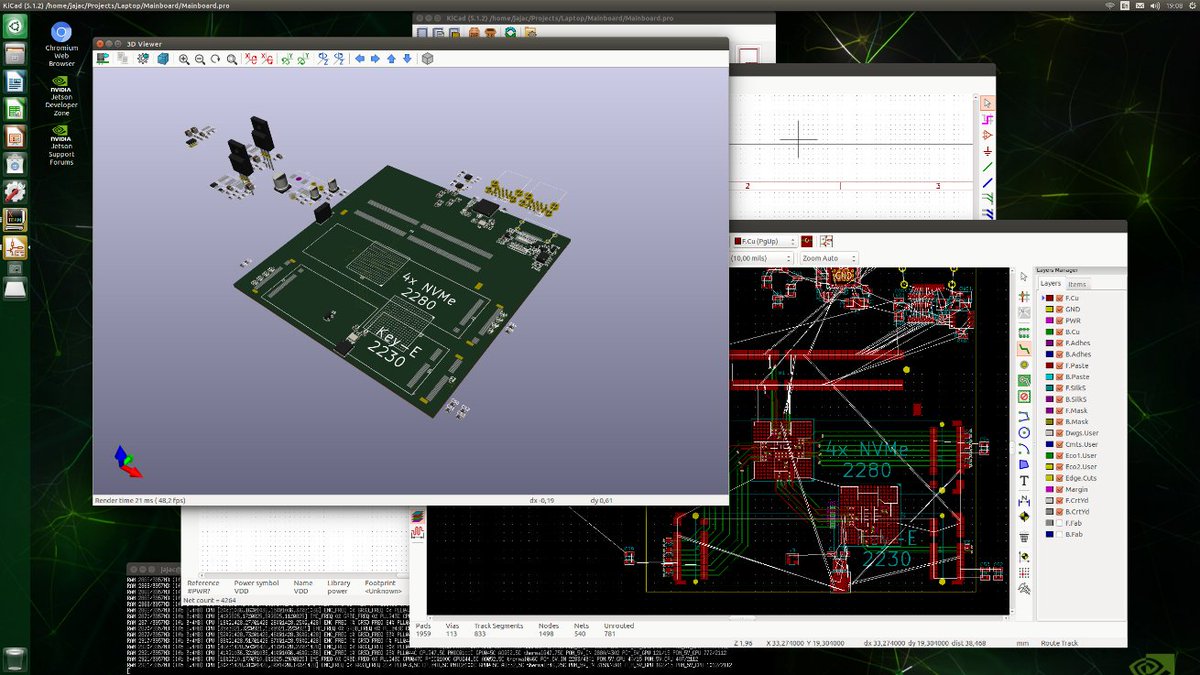Move board up with blue arrow
Screen dimensions: 1200x675
(391, 59)
